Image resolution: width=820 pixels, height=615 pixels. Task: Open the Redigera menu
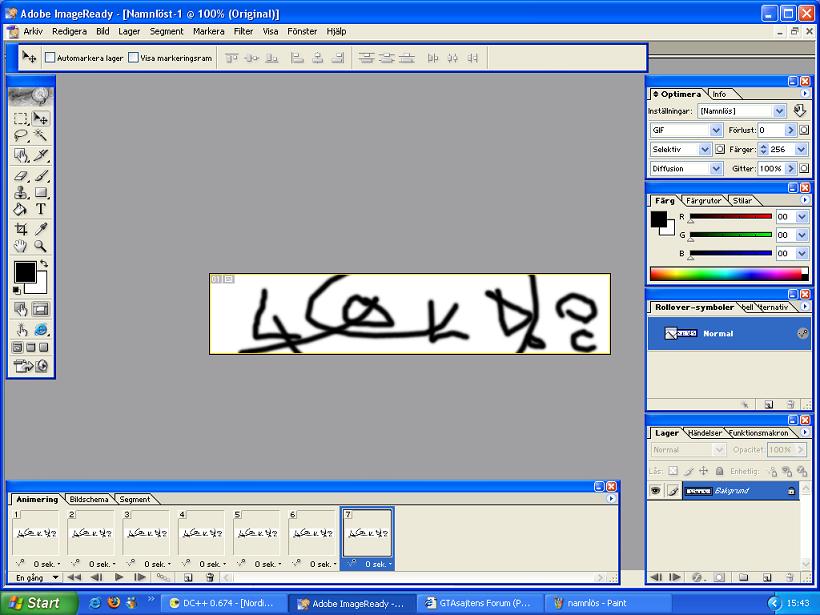point(69,31)
